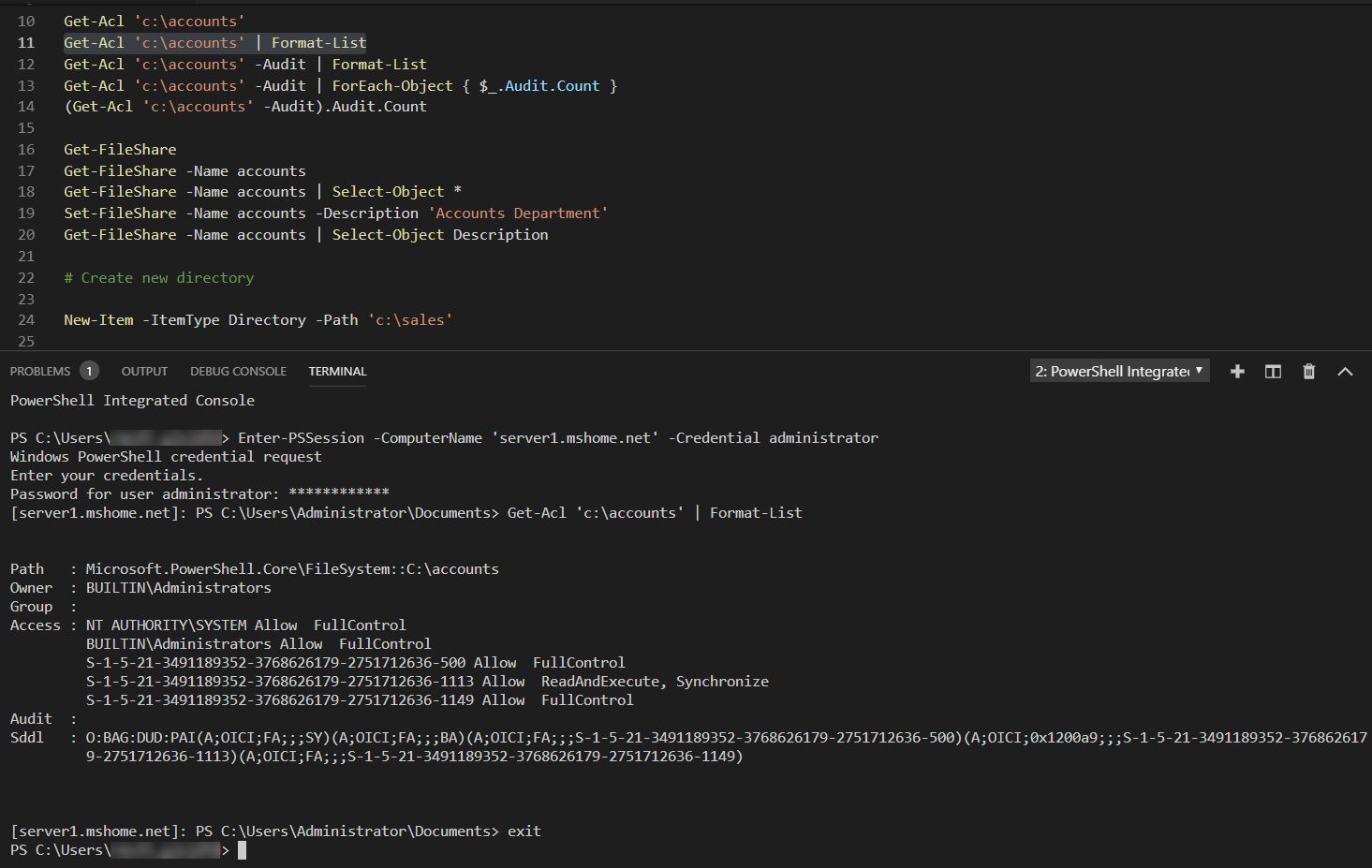Open the OUTPUT tab
This screenshot has height=868, width=1372.
click(144, 372)
